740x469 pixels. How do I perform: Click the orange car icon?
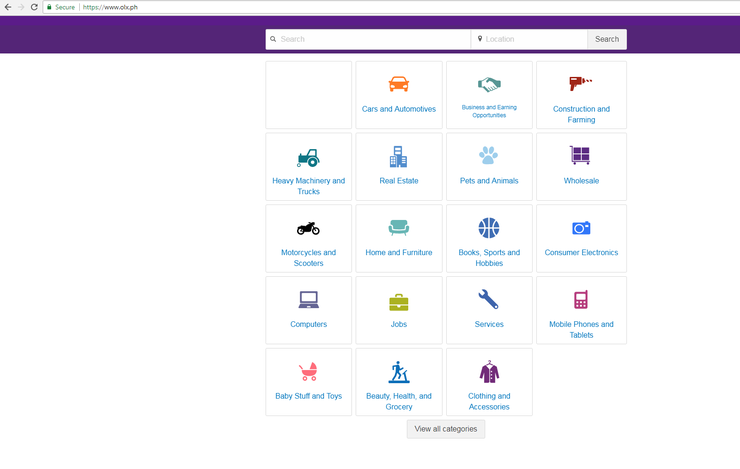pyautogui.click(x=398, y=84)
